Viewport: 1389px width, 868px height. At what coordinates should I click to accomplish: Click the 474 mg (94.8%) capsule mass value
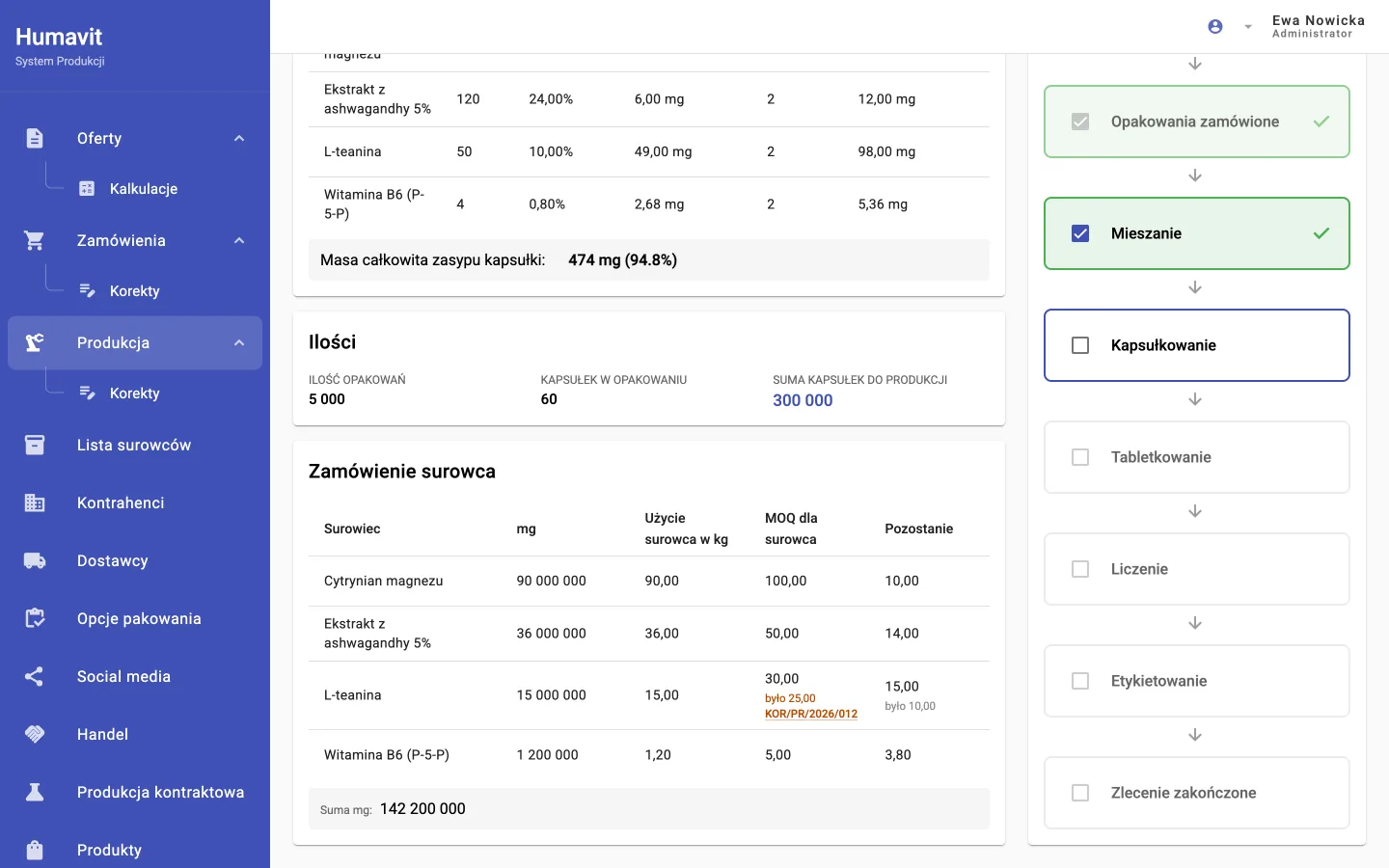click(623, 260)
